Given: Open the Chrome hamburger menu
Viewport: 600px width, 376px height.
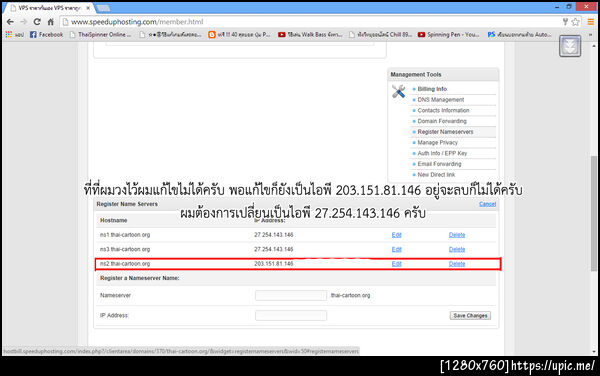Looking at the screenshot, I should click(x=591, y=22).
